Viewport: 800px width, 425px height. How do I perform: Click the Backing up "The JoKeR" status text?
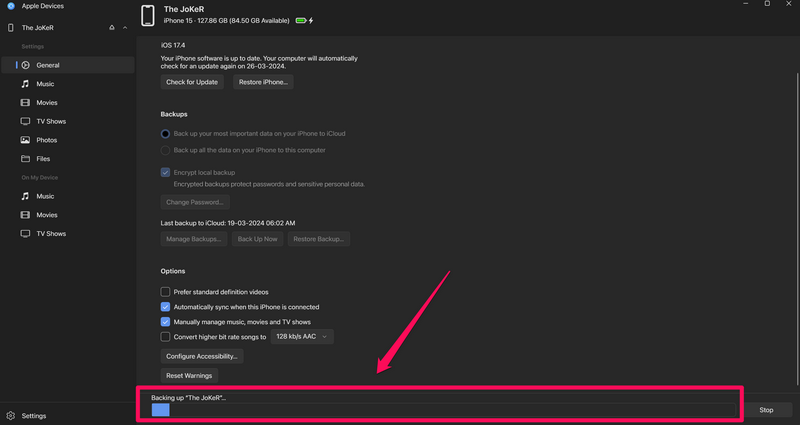[188, 397]
